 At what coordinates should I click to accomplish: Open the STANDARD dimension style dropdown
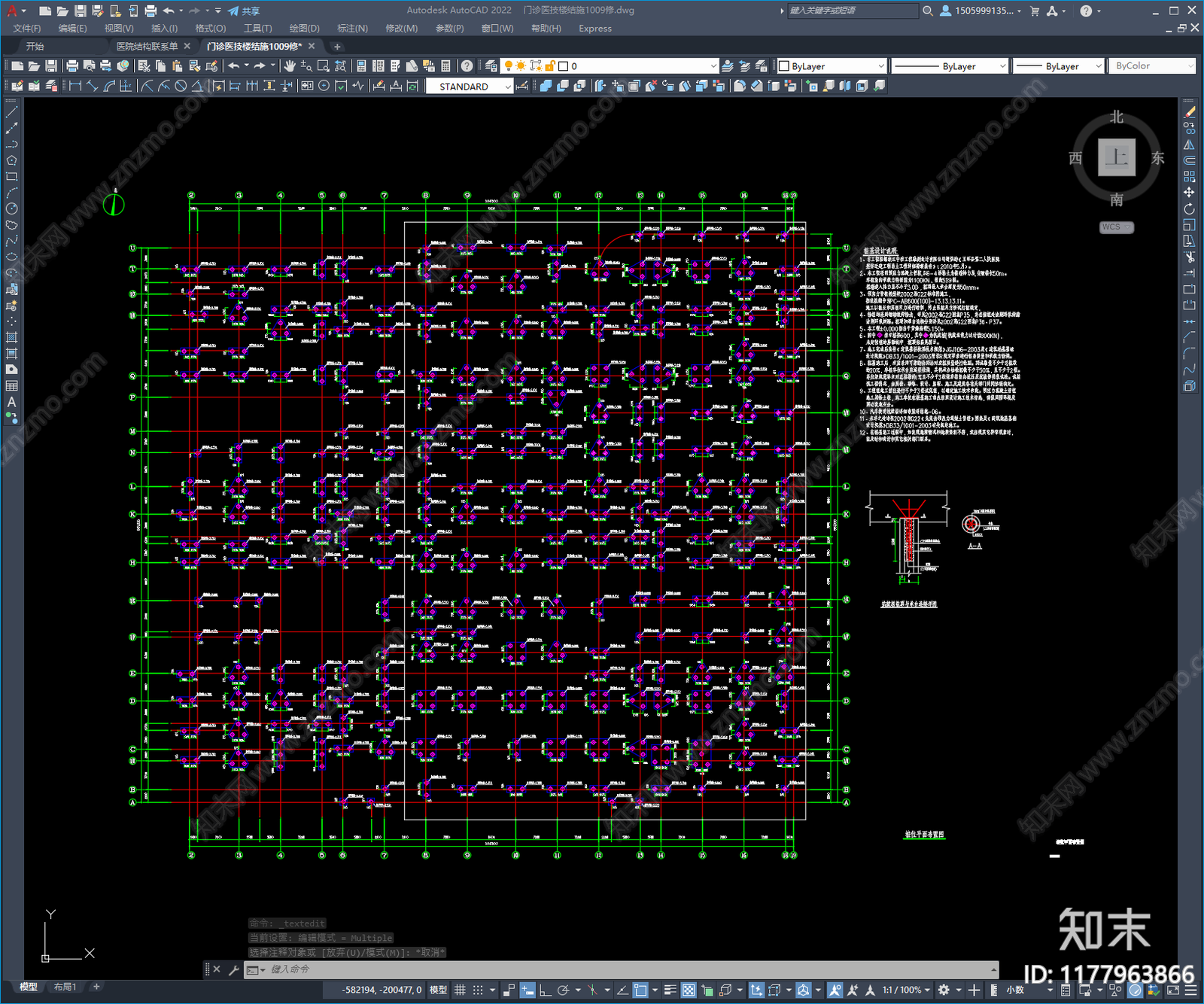click(x=469, y=87)
